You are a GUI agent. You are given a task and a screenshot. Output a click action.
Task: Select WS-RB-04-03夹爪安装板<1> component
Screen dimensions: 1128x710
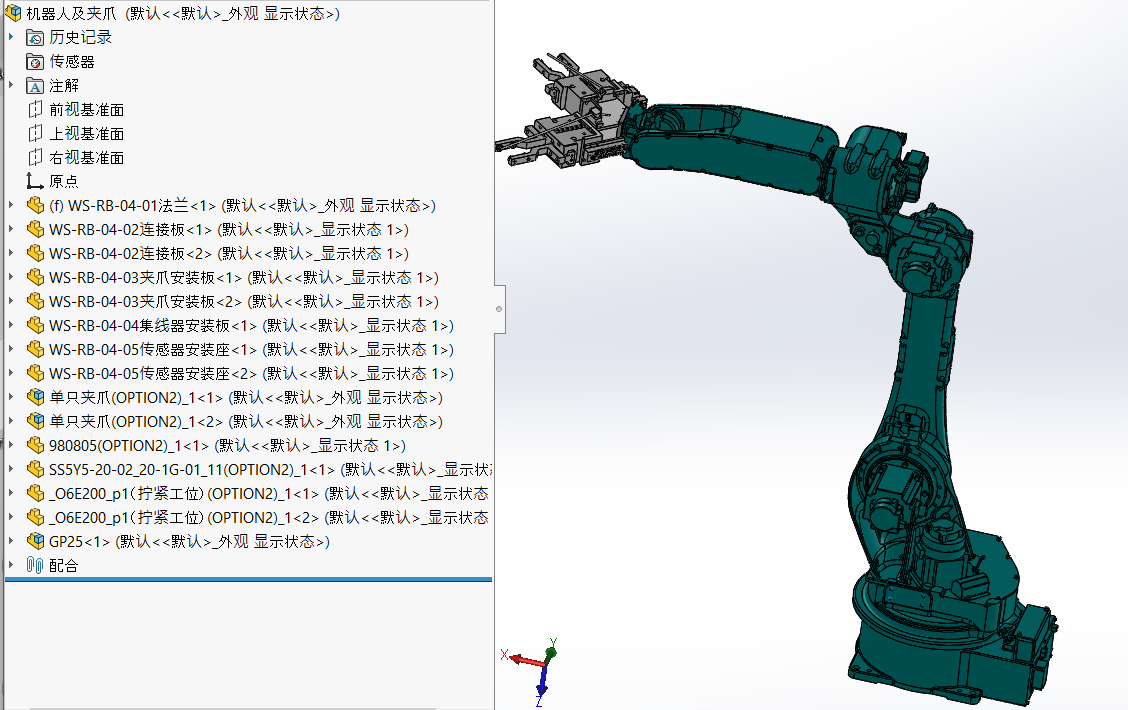pyautogui.click(x=244, y=278)
